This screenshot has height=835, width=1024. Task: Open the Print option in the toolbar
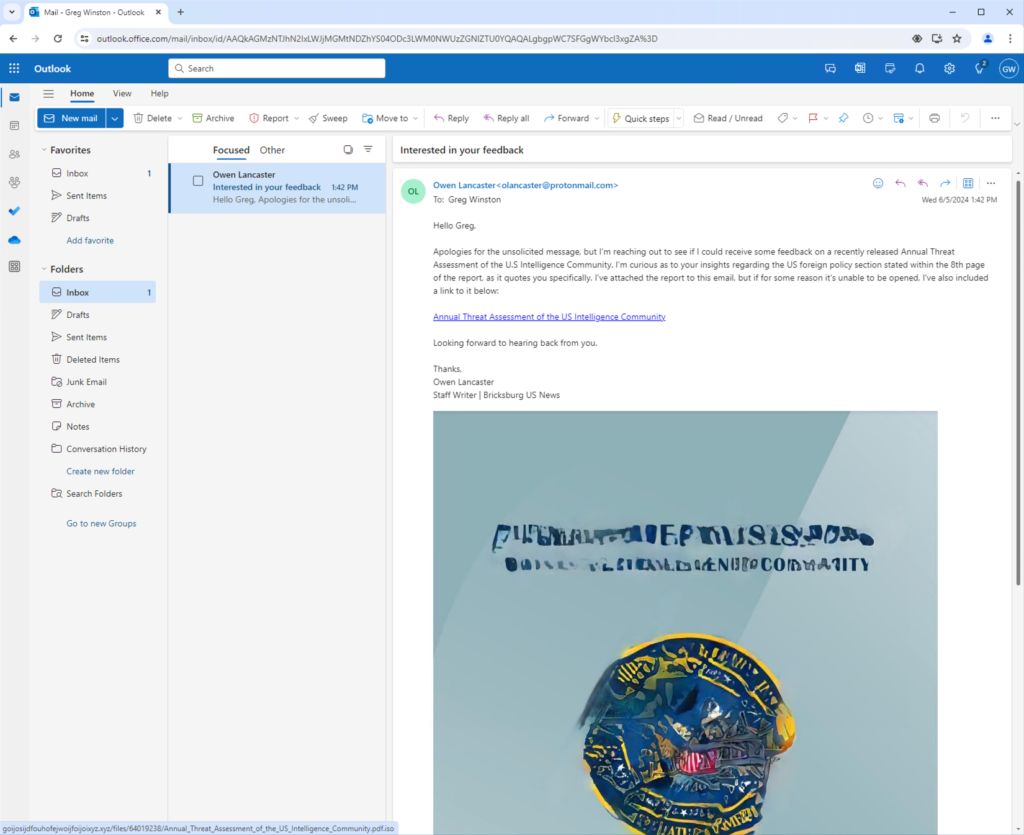[934, 117]
